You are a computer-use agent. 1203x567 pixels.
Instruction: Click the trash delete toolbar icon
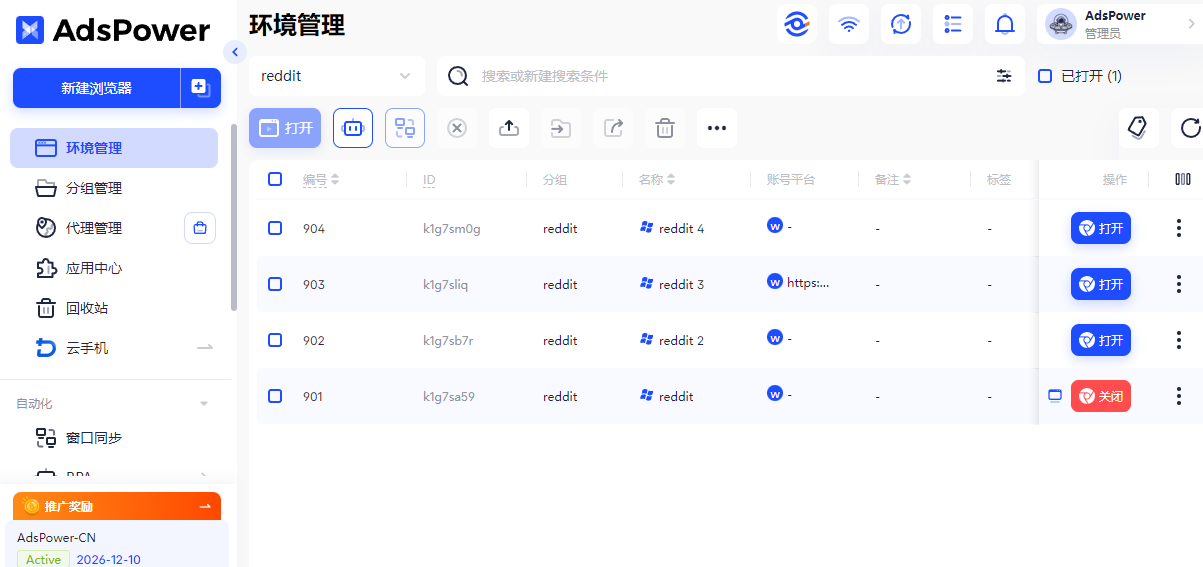pyautogui.click(x=665, y=128)
